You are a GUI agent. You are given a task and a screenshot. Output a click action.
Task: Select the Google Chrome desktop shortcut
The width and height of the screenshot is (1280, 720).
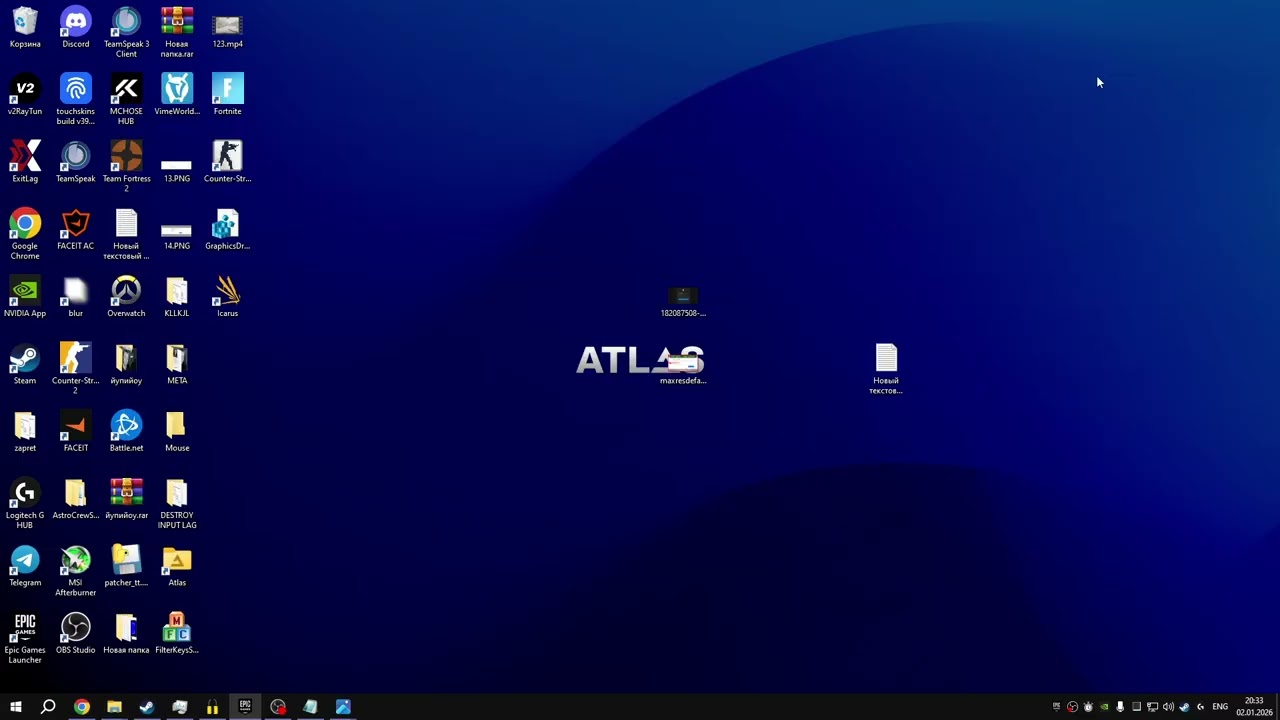click(x=25, y=234)
